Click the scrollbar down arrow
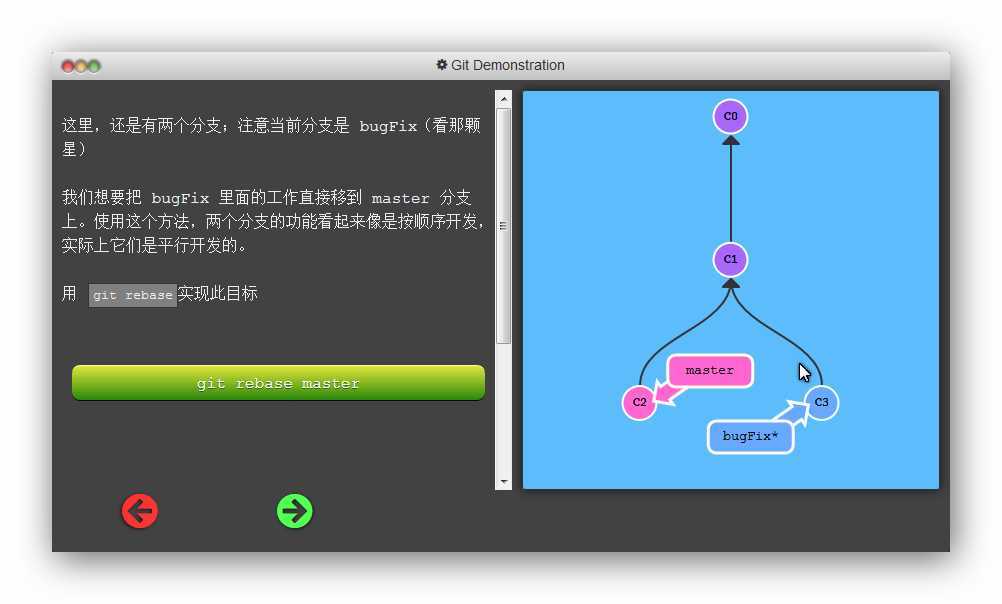 click(x=504, y=482)
